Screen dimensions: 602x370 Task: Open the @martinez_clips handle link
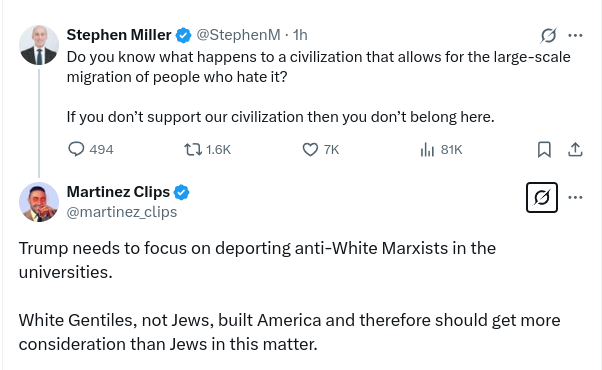(122, 212)
